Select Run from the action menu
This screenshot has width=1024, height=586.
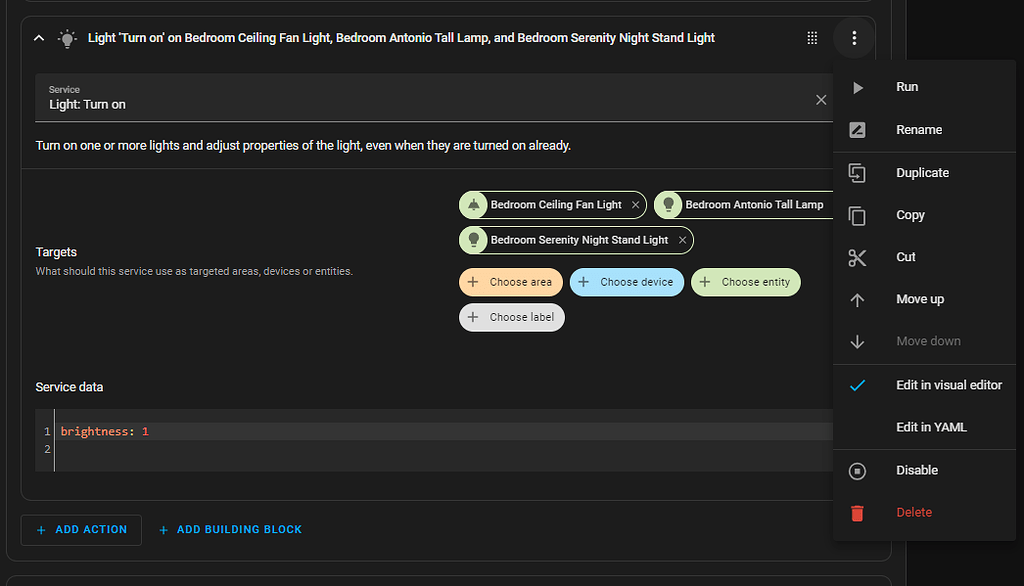click(907, 87)
